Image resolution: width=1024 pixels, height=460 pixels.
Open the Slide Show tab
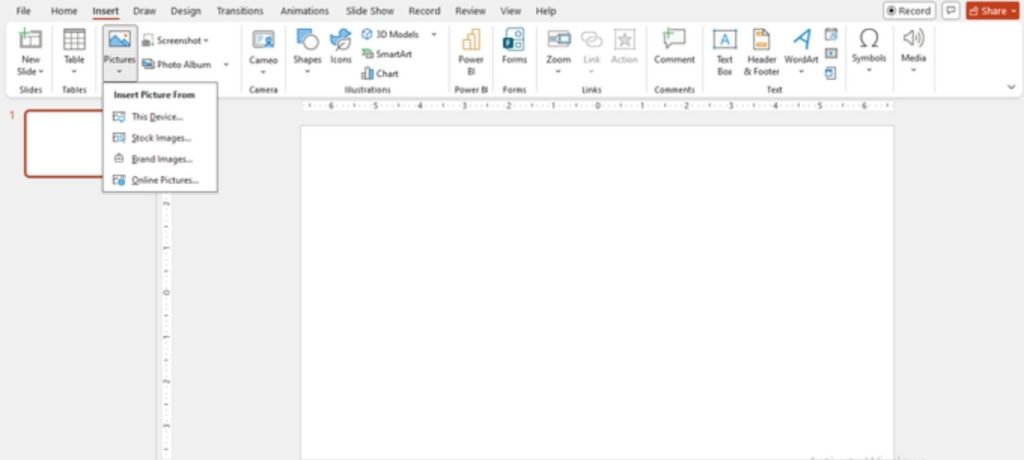pos(370,11)
